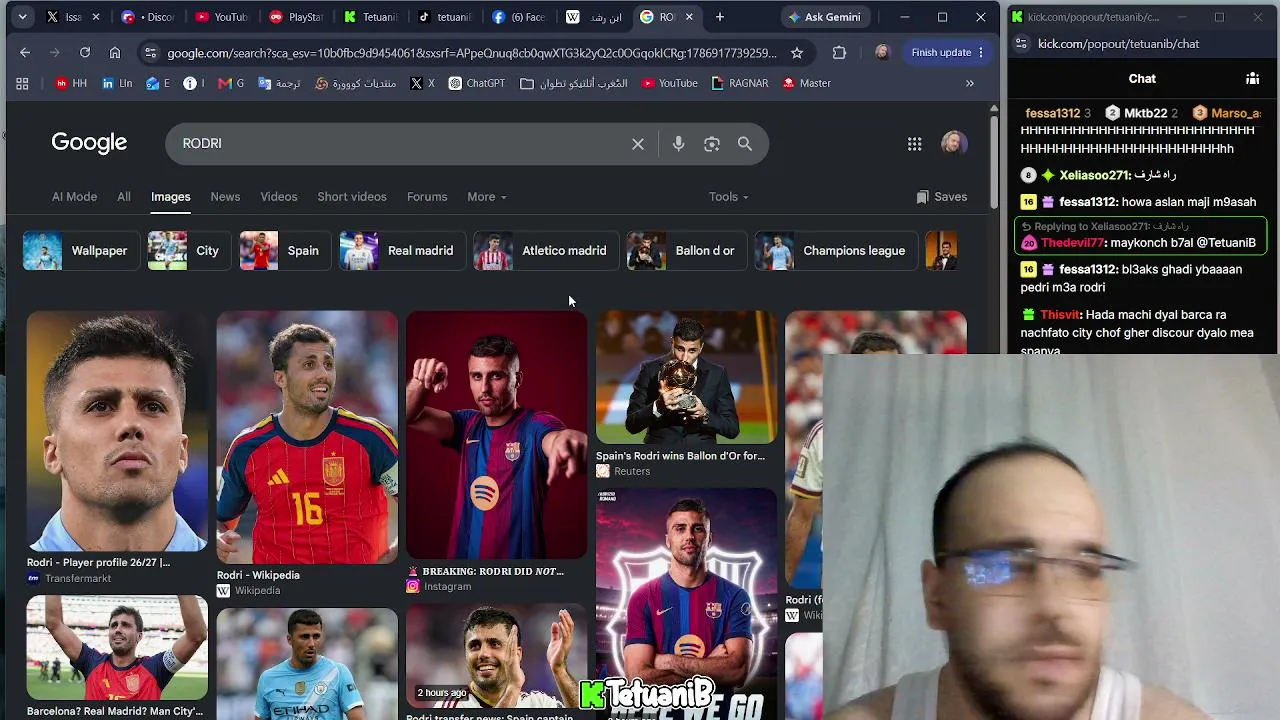Open site settings in Kick popout window
Image resolution: width=1280 pixels, height=720 pixels.
(x=1021, y=44)
